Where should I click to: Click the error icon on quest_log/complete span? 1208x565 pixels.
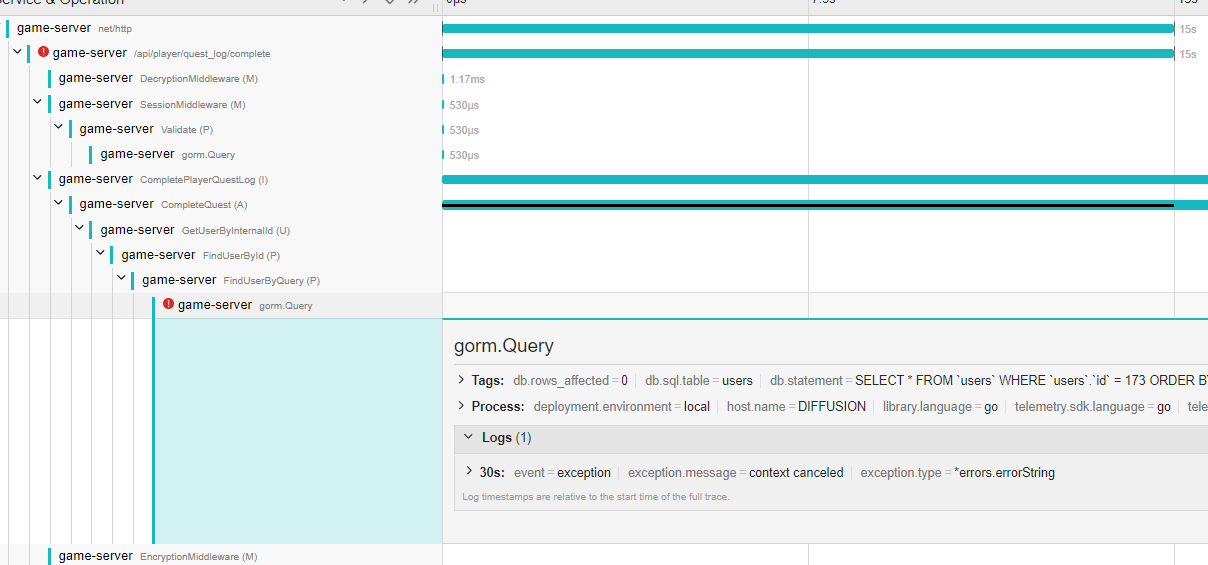pos(43,52)
